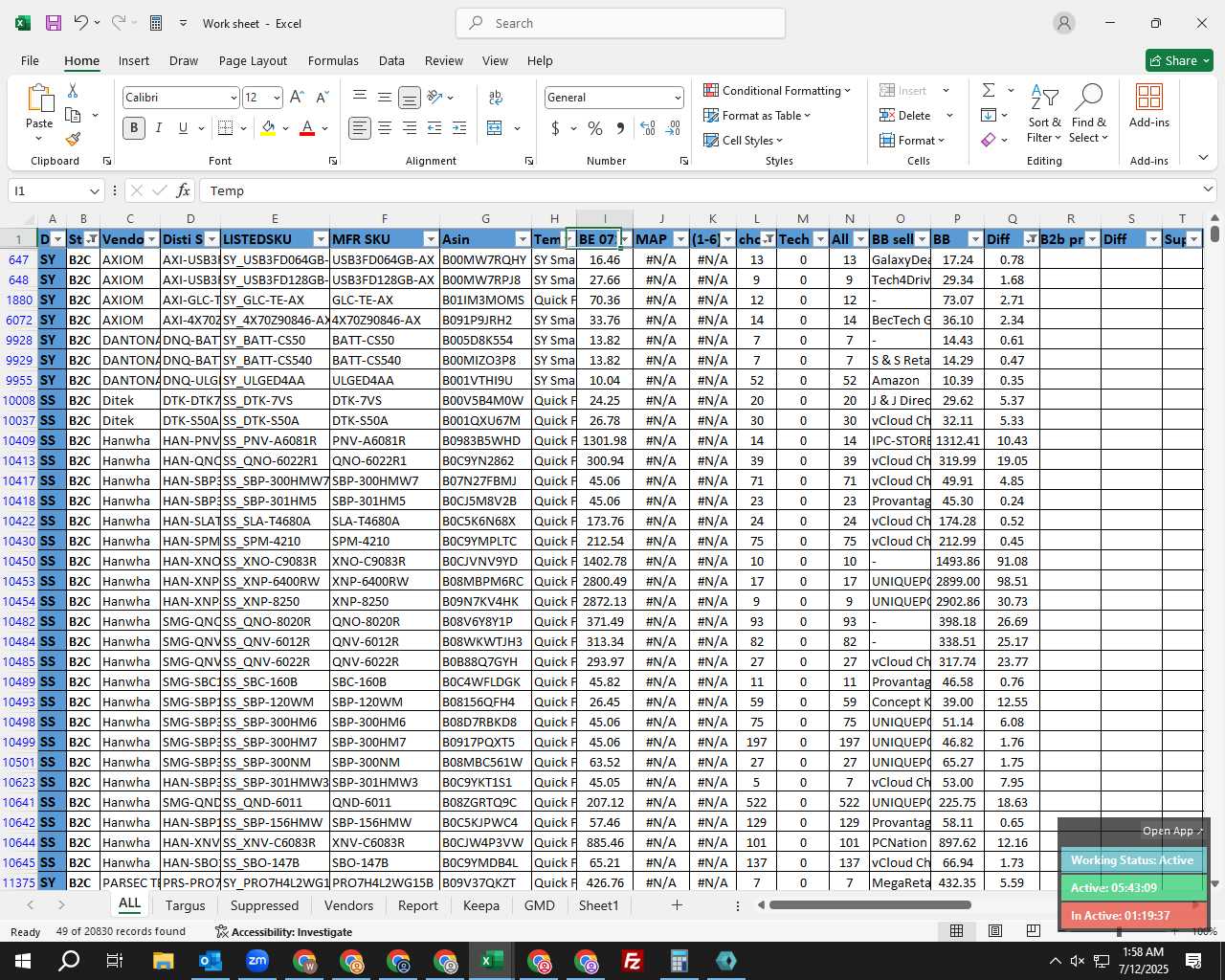Apply Percent Style format

595,128
